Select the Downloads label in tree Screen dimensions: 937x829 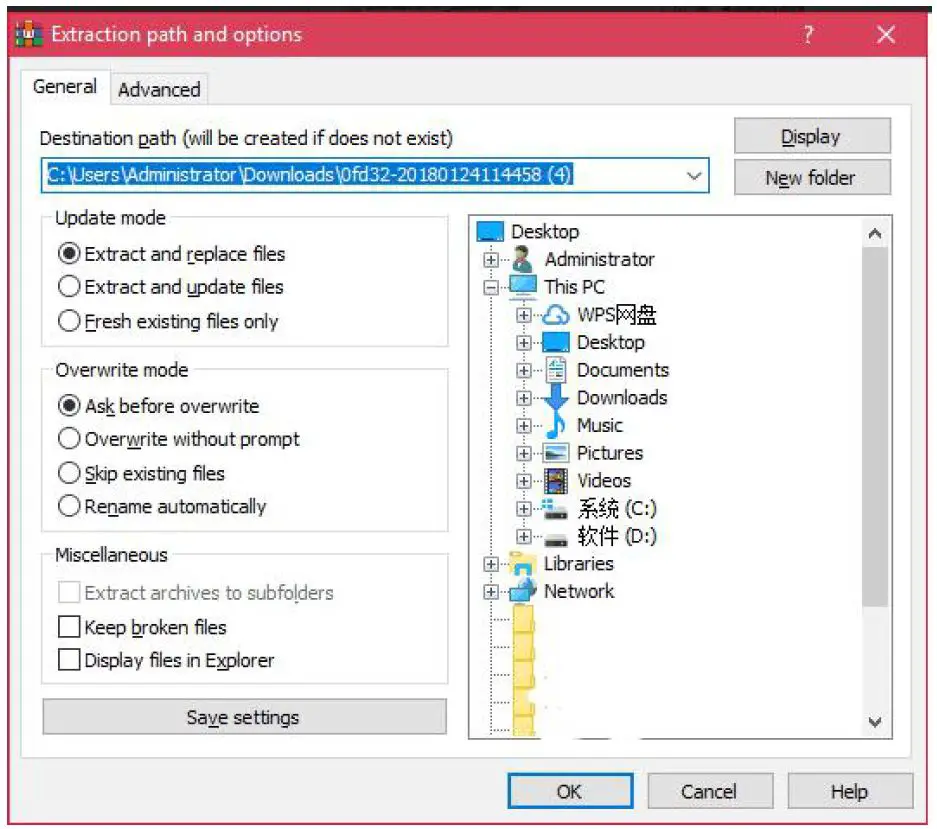click(622, 397)
